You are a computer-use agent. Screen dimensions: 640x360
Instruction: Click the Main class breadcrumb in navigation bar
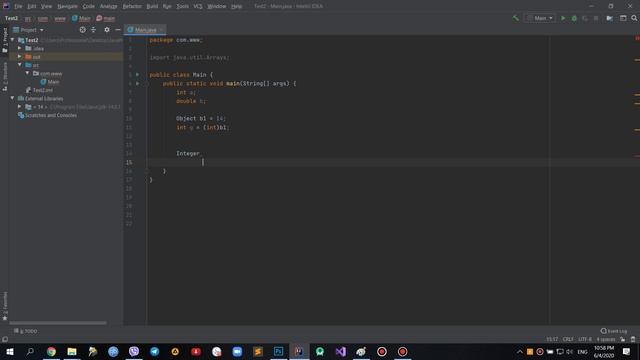pos(81,18)
